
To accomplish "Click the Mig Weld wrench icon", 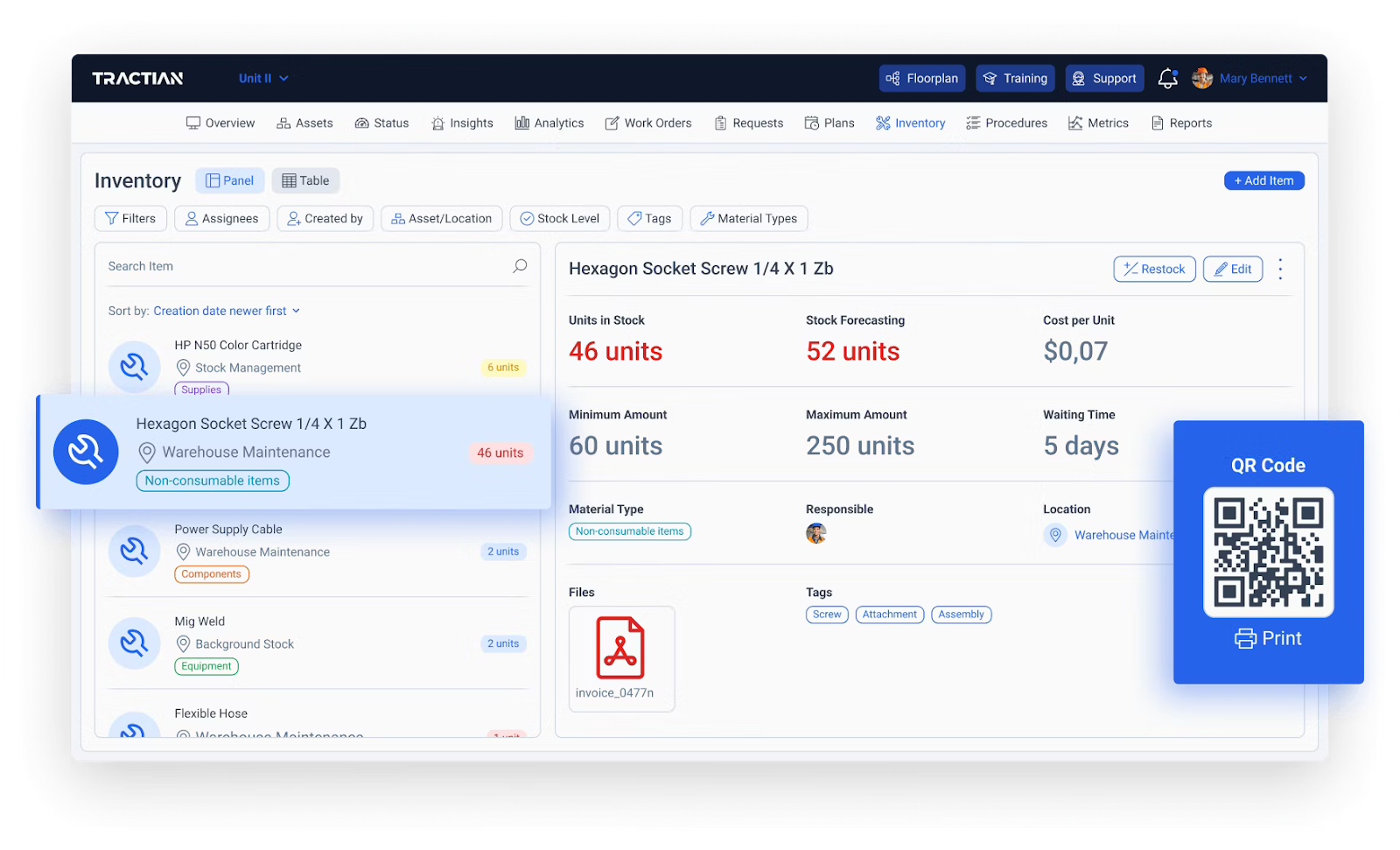I will point(134,643).
